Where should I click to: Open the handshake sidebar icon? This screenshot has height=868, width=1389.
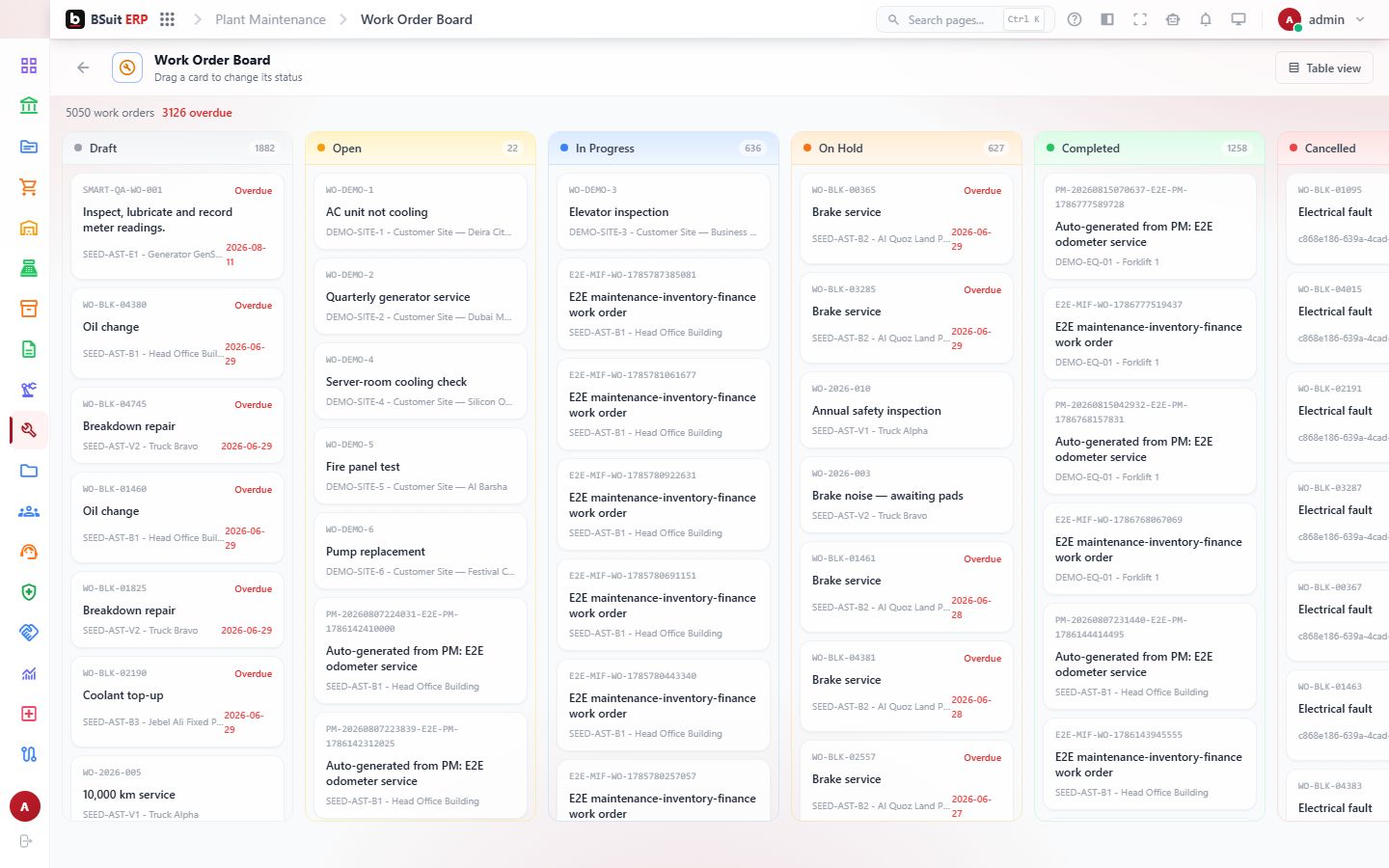pyautogui.click(x=29, y=633)
